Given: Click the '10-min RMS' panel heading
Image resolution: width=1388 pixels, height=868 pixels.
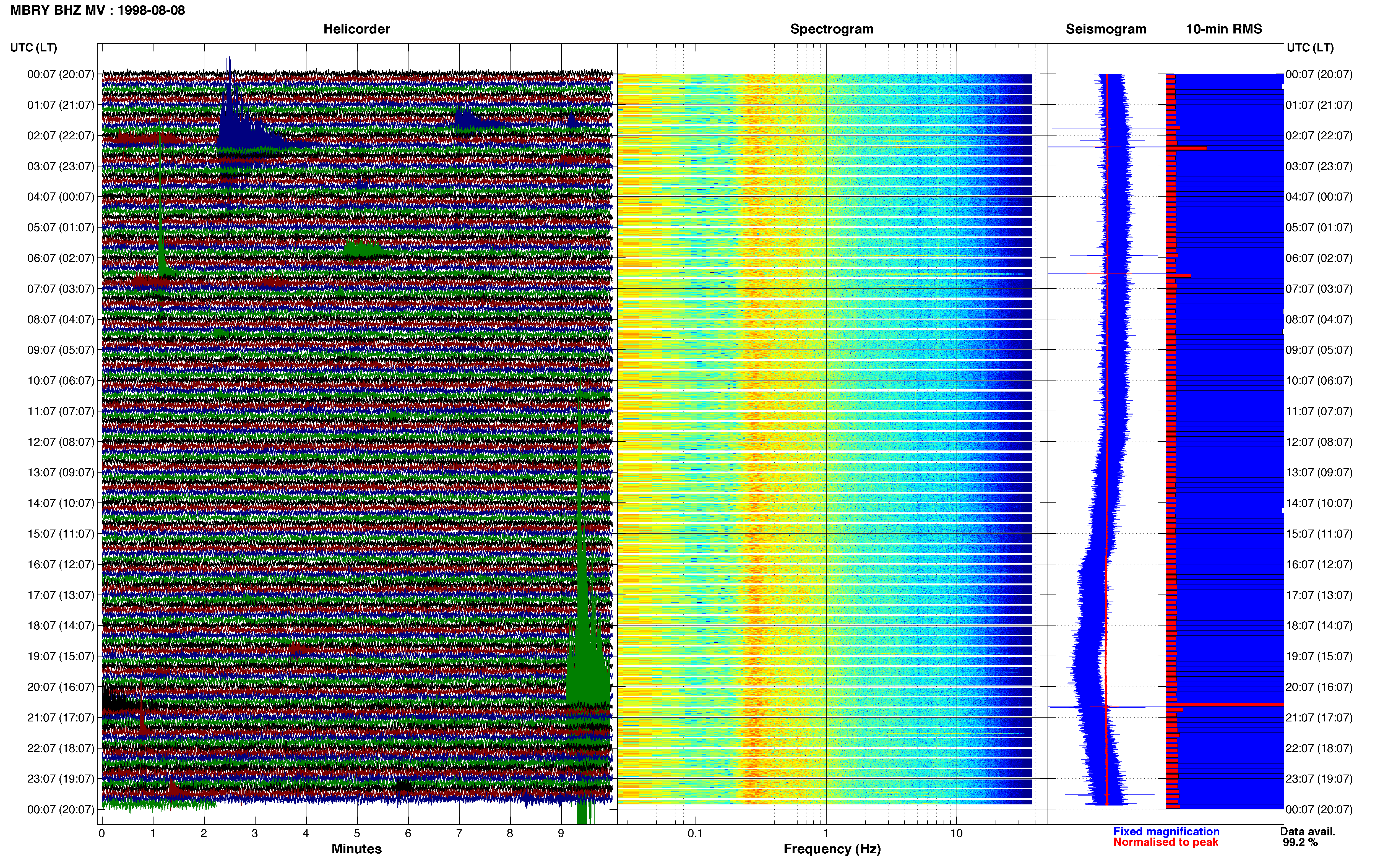Looking at the screenshot, I should [x=1224, y=29].
